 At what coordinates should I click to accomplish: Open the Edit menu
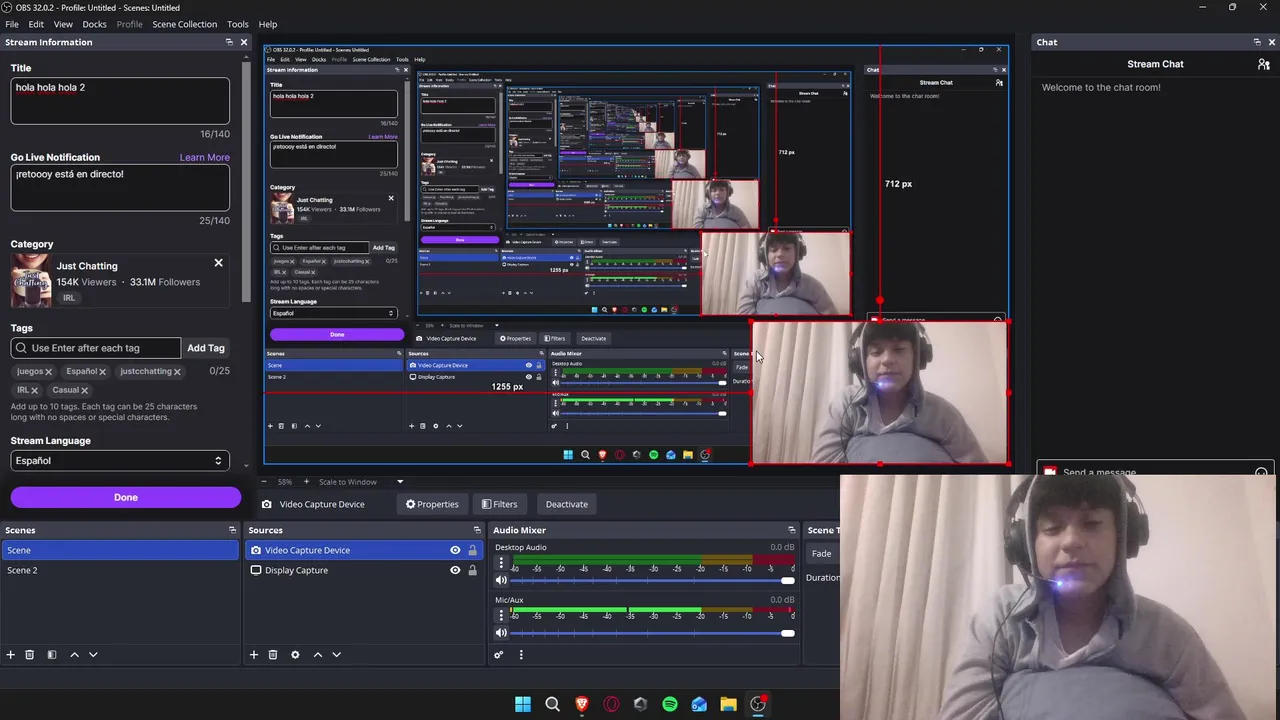coord(36,24)
